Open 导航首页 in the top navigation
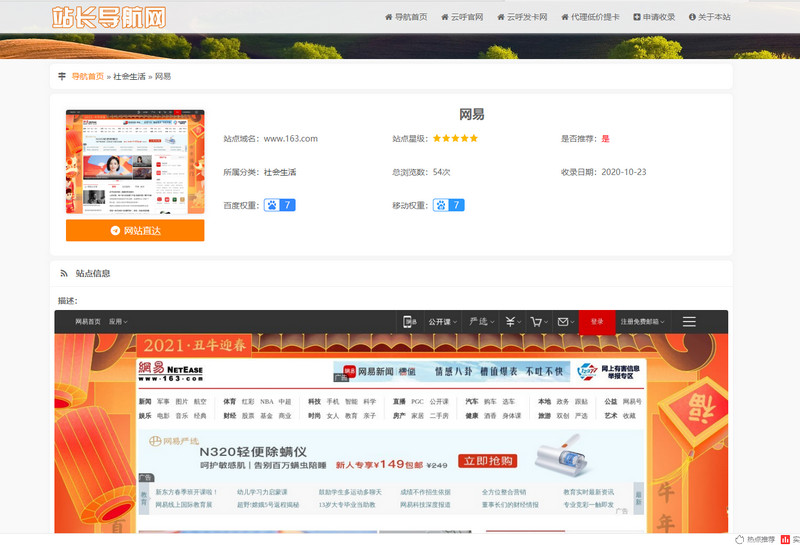Screen dimensions: 800x545 pos(406,17)
